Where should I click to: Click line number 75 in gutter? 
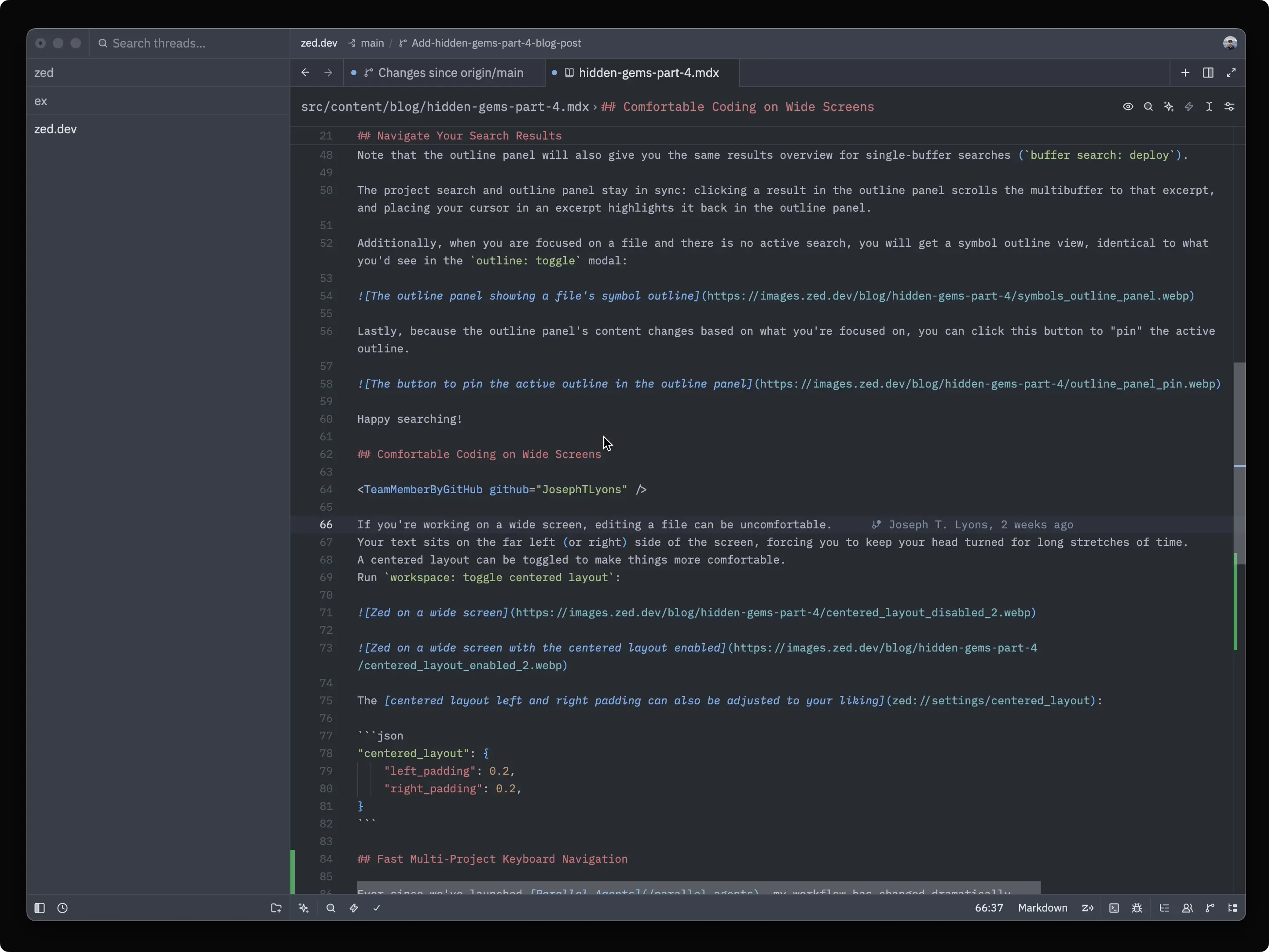(326, 700)
